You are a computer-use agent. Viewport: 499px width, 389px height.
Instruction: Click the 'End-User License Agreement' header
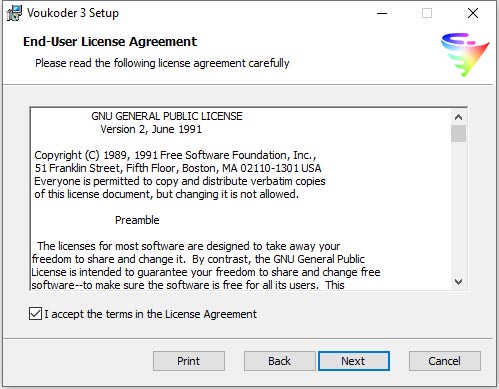pyautogui.click(x=110, y=42)
